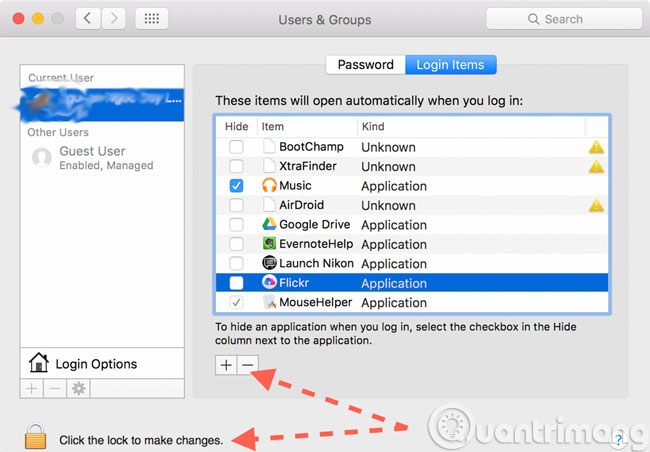Image resolution: width=650 pixels, height=452 pixels.
Task: Click the BootChamp blank document icon
Action: click(269, 146)
